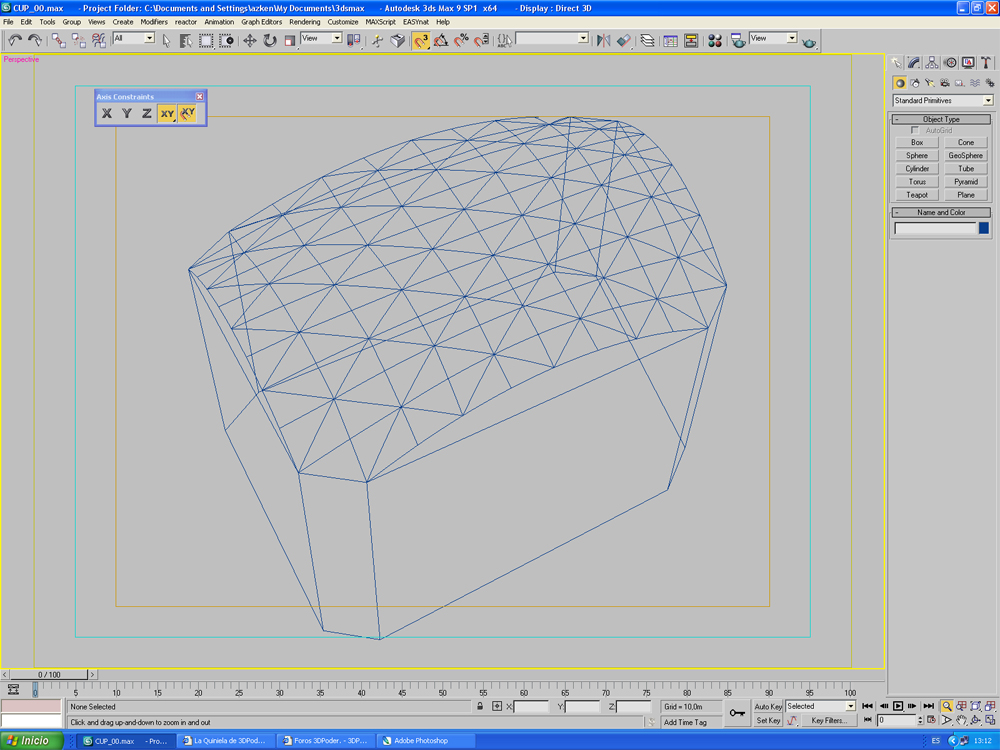Click the Align tool icon
Viewport: 1000px width, 750px height.
624,41
